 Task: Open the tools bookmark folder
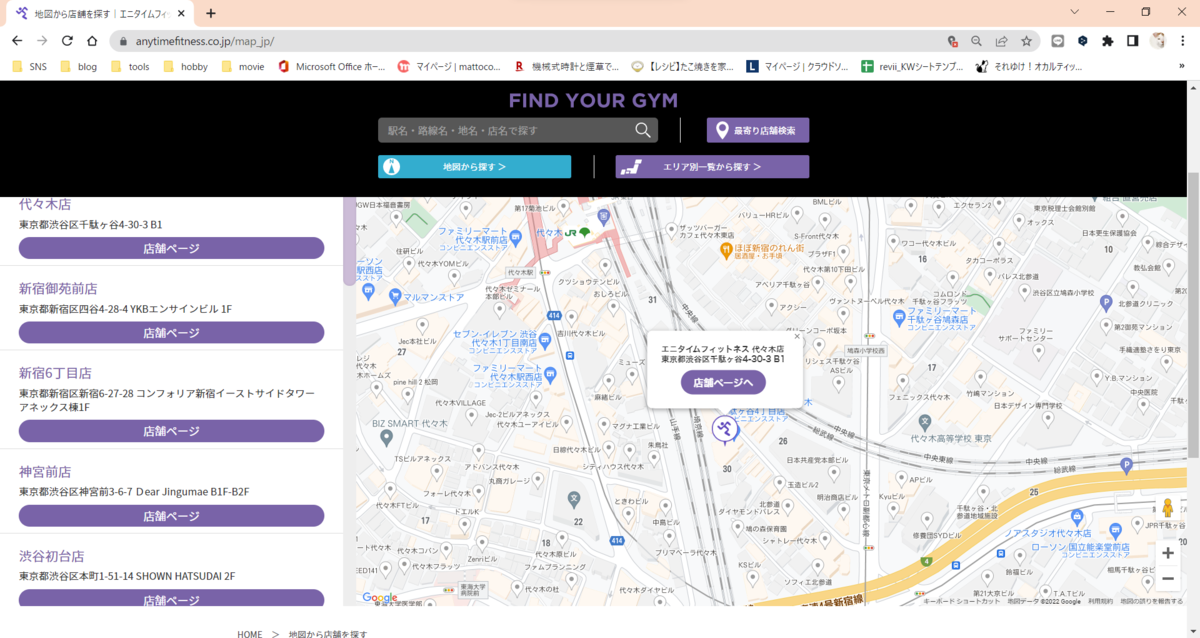click(x=130, y=67)
